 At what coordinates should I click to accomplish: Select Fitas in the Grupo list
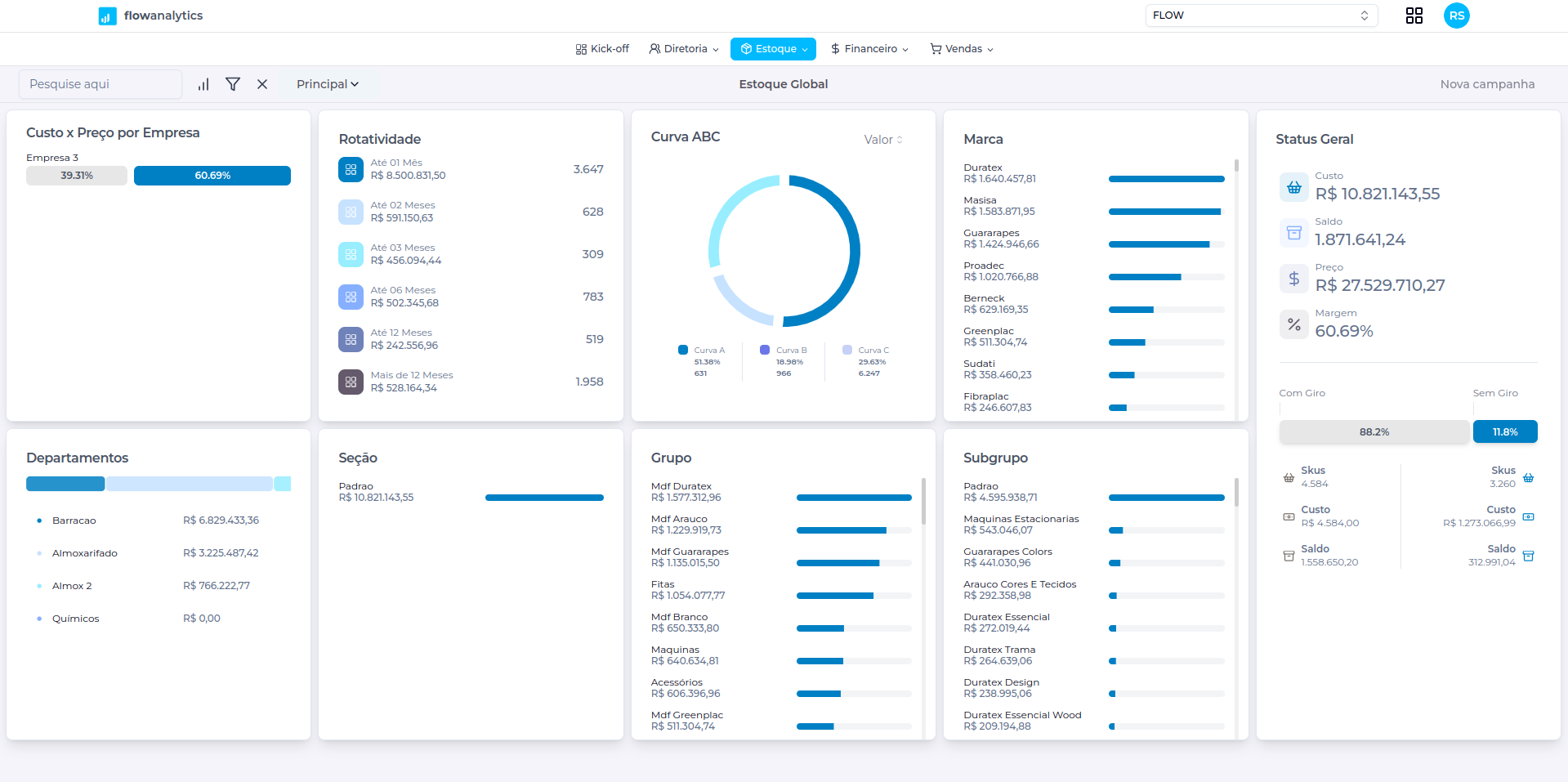click(x=781, y=590)
